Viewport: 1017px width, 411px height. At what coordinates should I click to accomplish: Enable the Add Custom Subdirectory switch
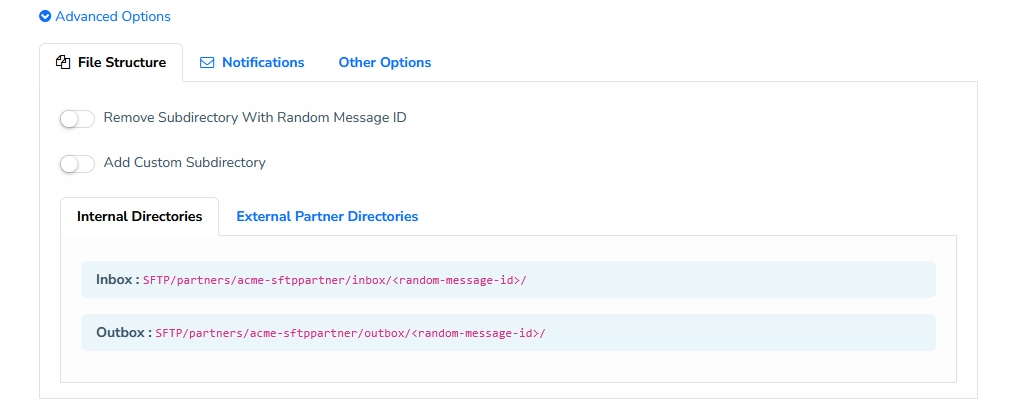coord(77,163)
